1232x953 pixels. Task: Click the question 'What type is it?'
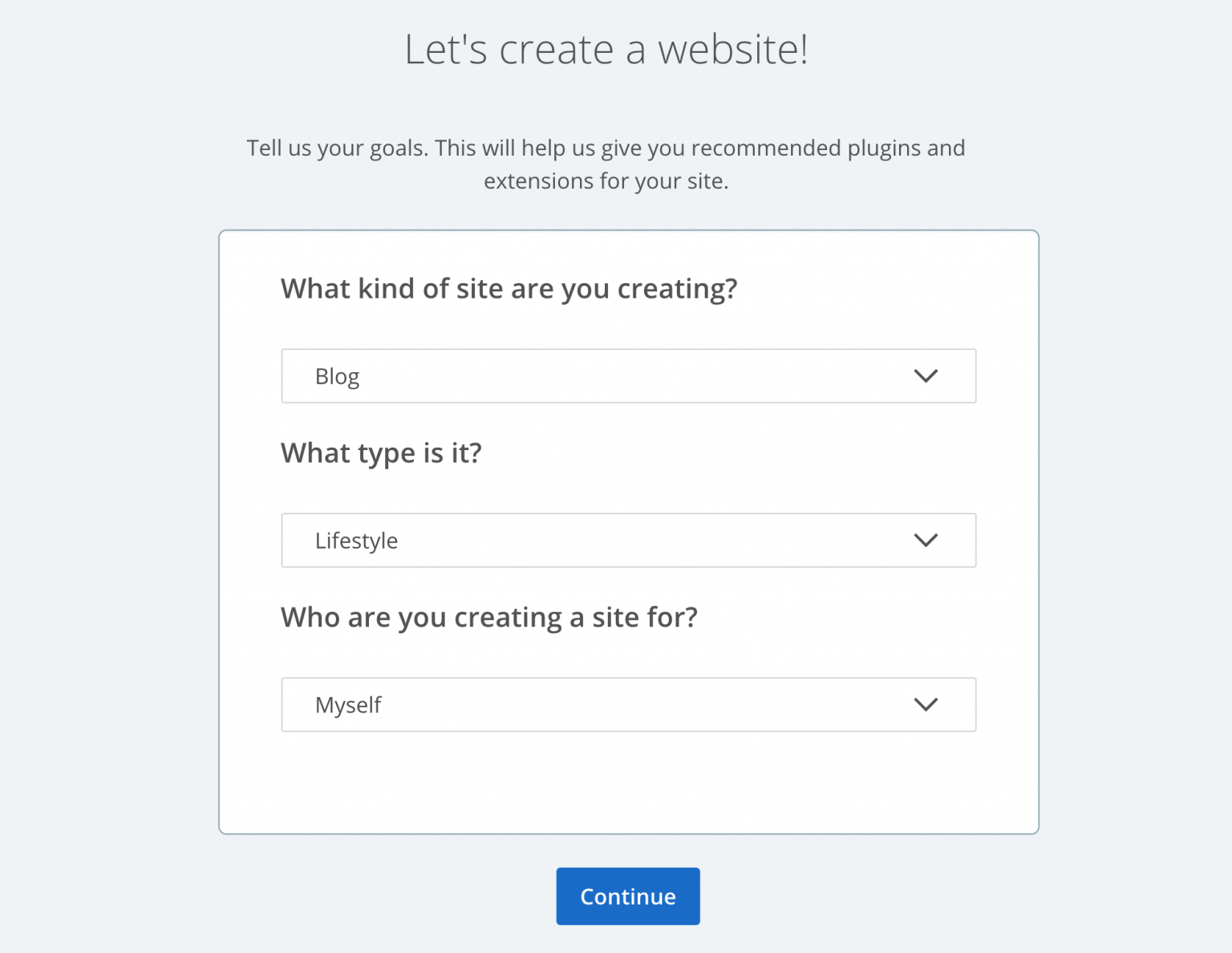pyautogui.click(x=383, y=453)
